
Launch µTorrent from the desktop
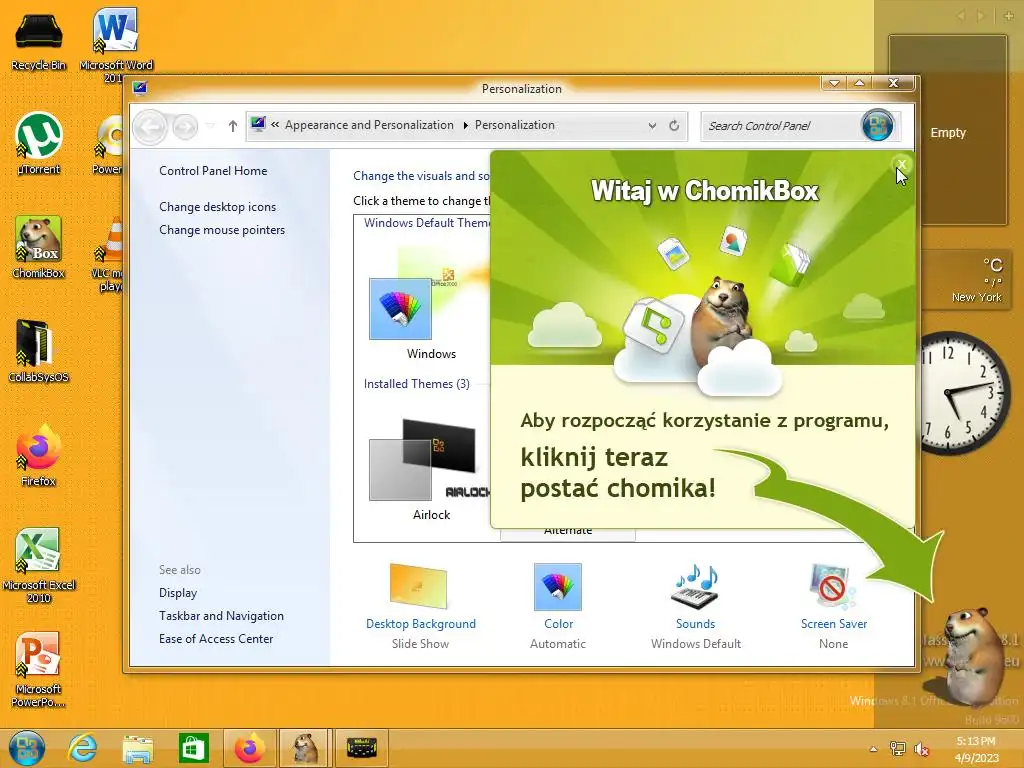tap(39, 144)
